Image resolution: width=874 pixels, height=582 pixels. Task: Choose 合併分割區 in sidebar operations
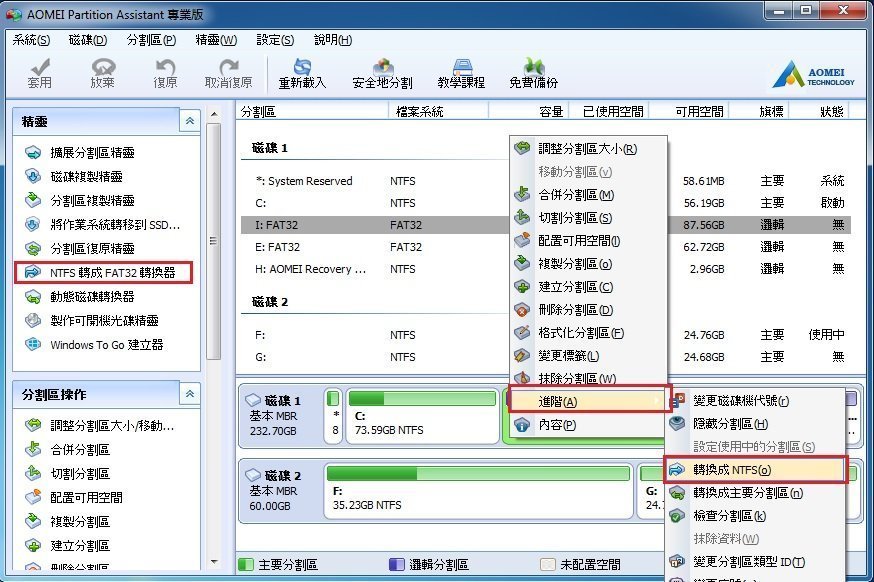tap(67, 449)
